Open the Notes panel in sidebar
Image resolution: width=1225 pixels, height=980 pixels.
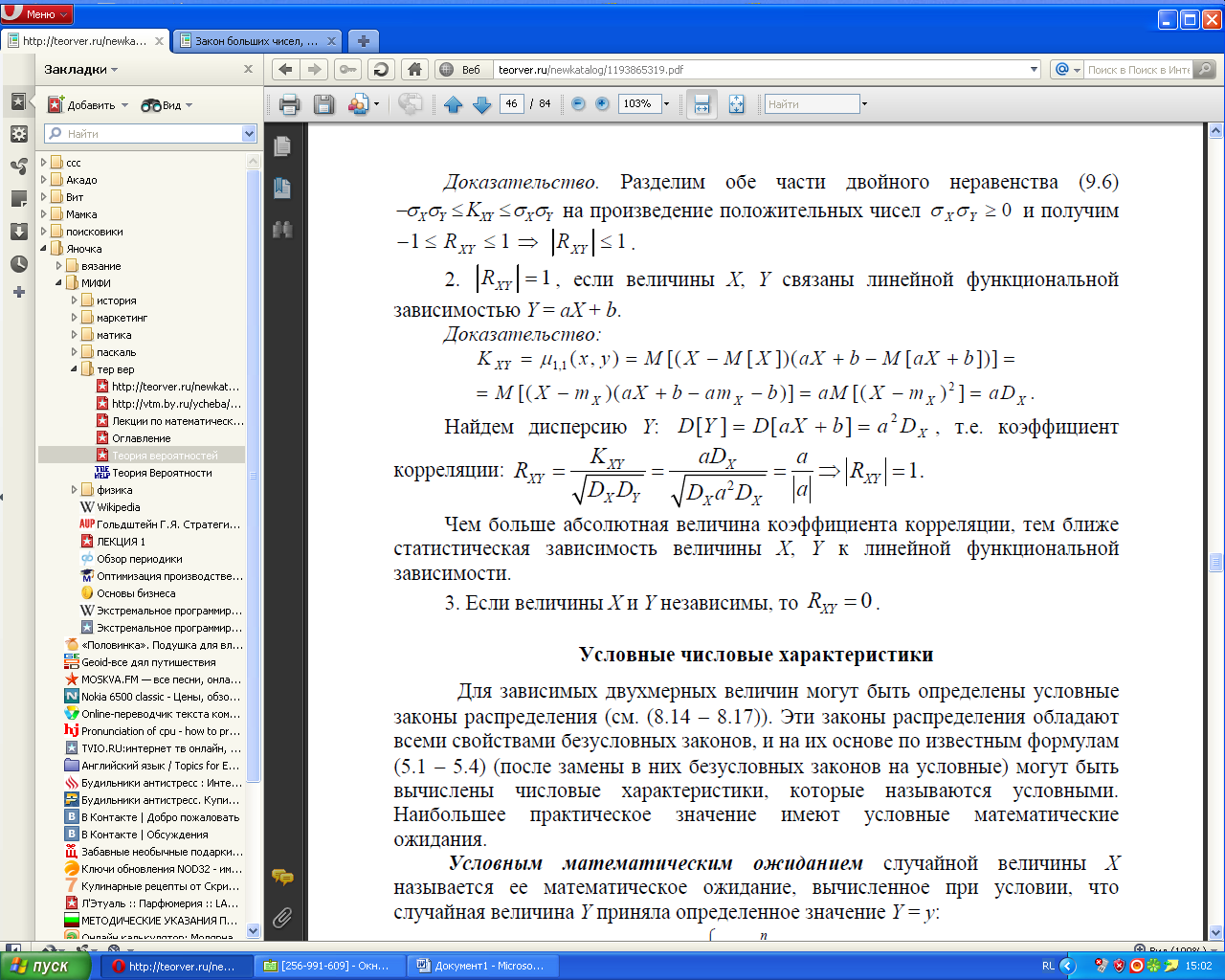point(18,199)
